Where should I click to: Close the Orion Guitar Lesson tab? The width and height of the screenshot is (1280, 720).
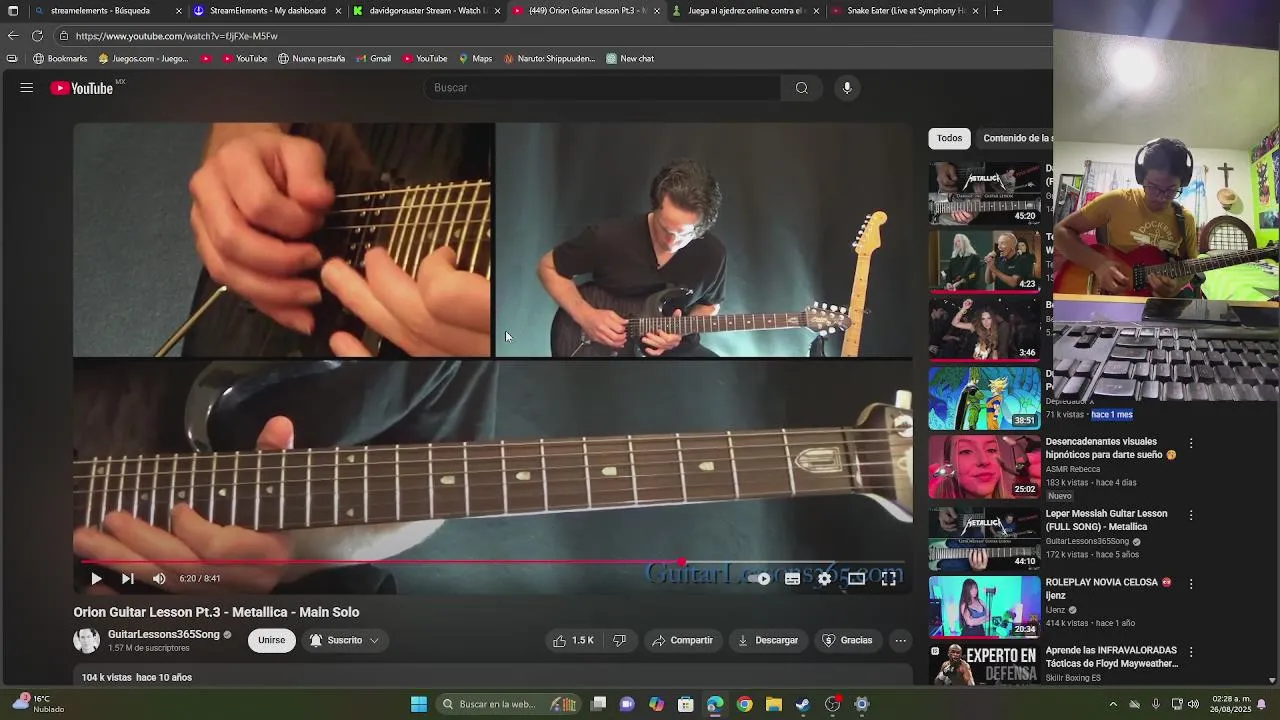click(656, 11)
